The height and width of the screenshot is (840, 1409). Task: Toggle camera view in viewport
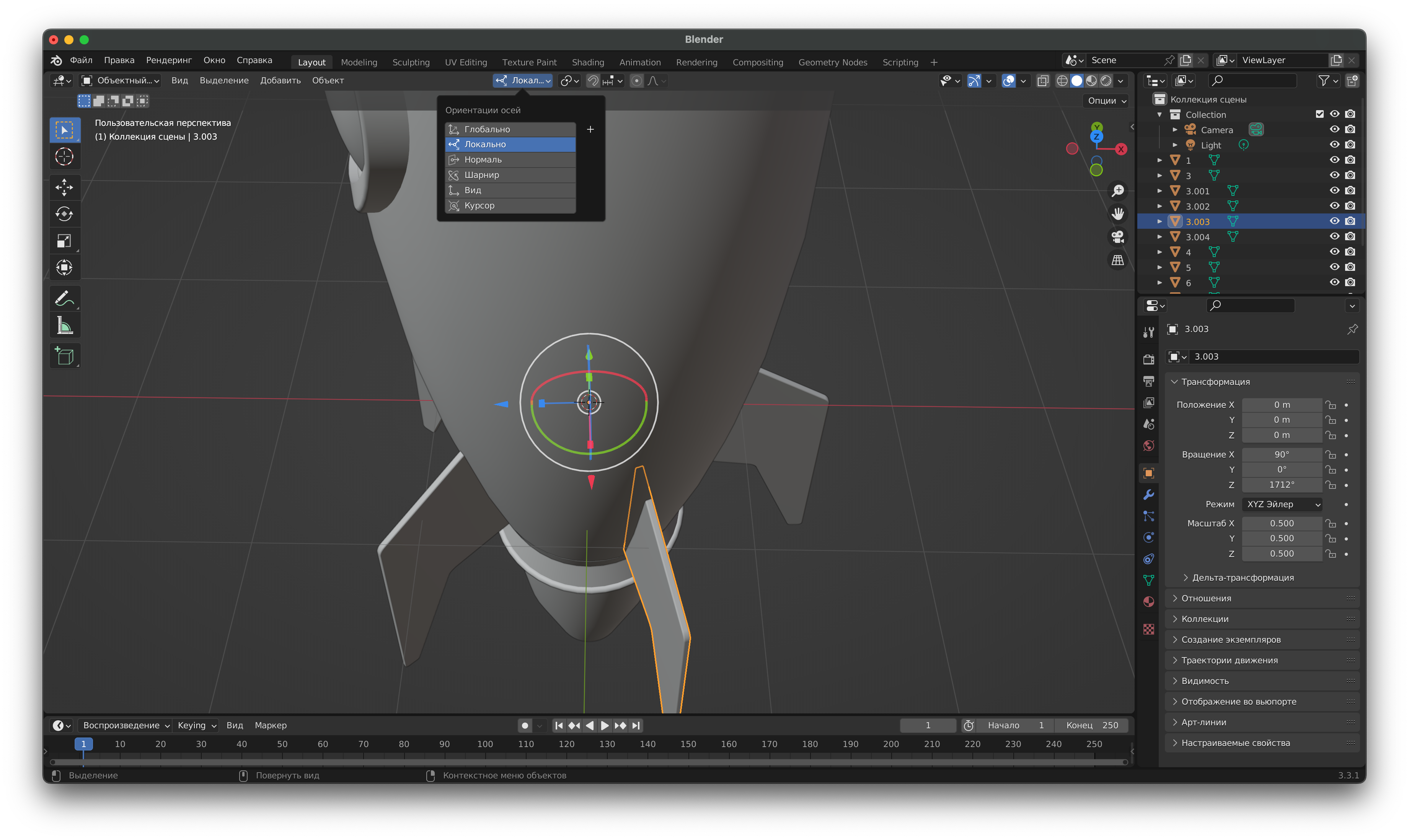(x=1117, y=237)
